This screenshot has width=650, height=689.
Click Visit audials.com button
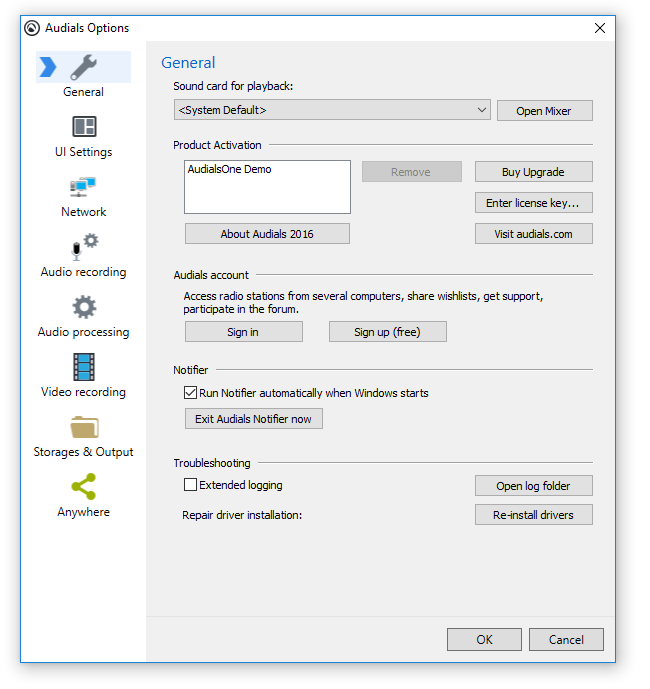pyautogui.click(x=534, y=234)
